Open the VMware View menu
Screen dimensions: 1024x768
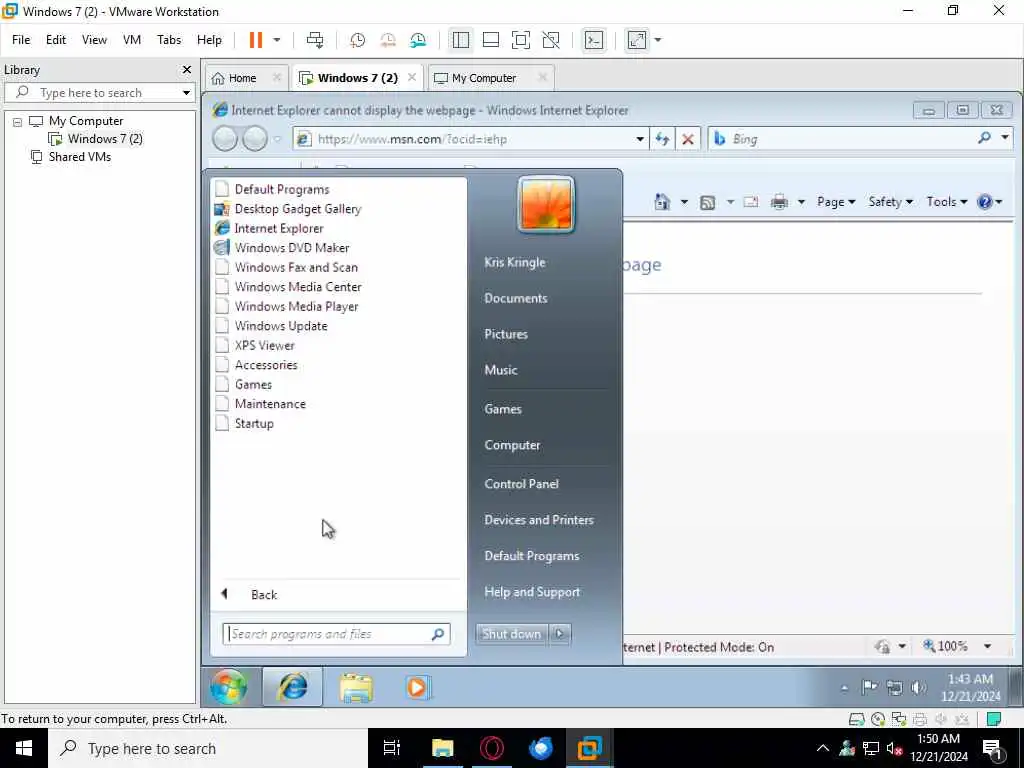(x=94, y=40)
